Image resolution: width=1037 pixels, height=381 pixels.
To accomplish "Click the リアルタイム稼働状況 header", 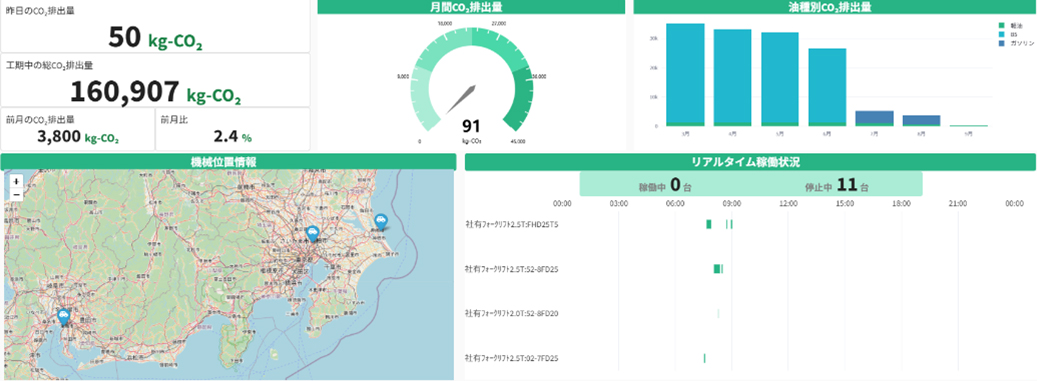I will (749, 161).
